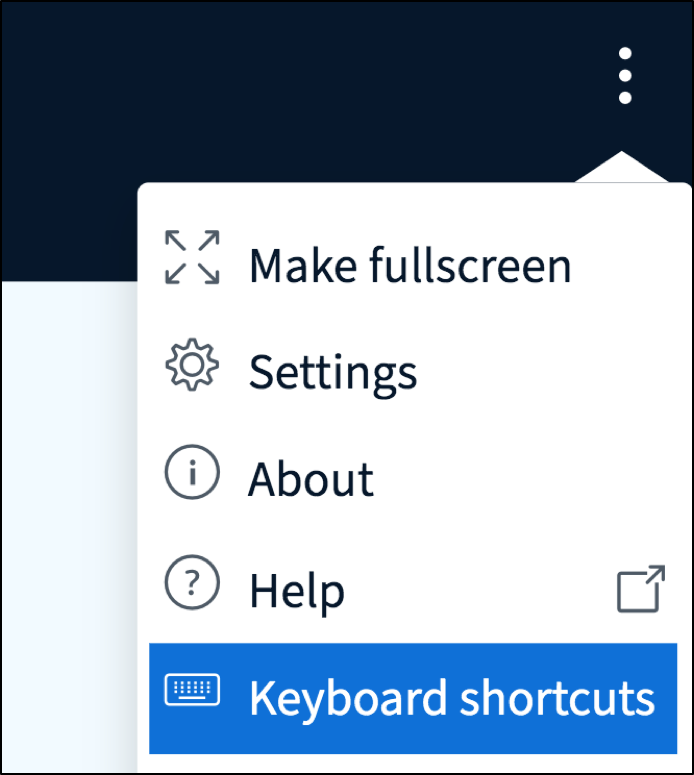Click the keyboard icon in highlighted row
This screenshot has height=775, width=694.
192,692
